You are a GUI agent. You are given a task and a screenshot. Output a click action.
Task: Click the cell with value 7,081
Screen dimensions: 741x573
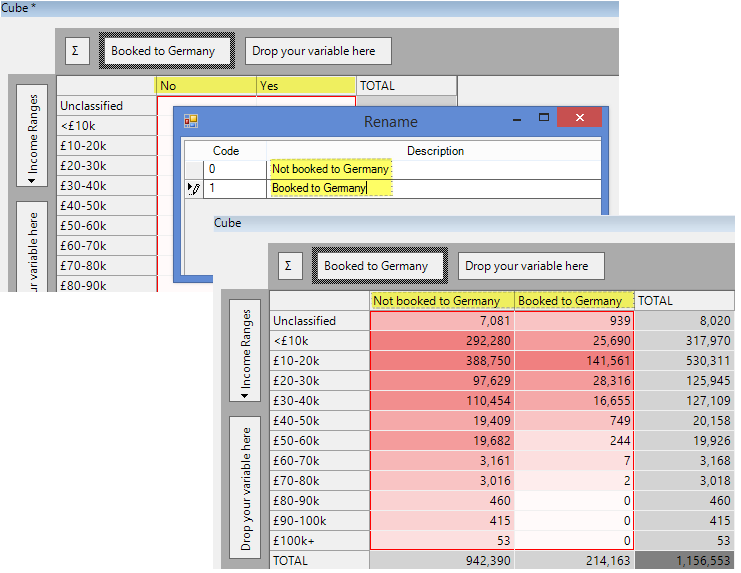tap(442, 321)
